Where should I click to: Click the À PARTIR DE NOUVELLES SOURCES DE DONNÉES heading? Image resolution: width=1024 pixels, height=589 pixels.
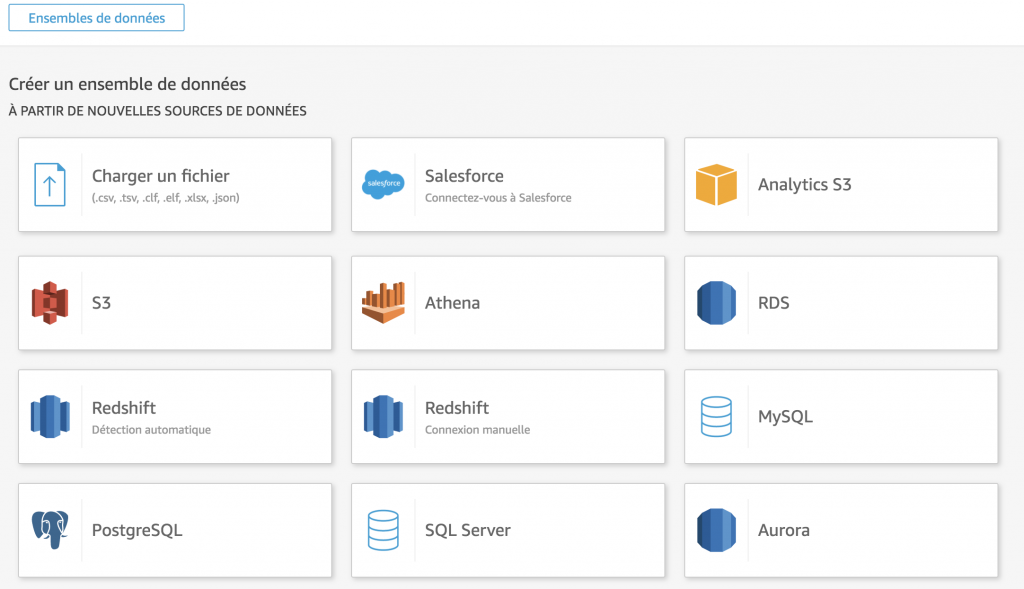click(157, 111)
